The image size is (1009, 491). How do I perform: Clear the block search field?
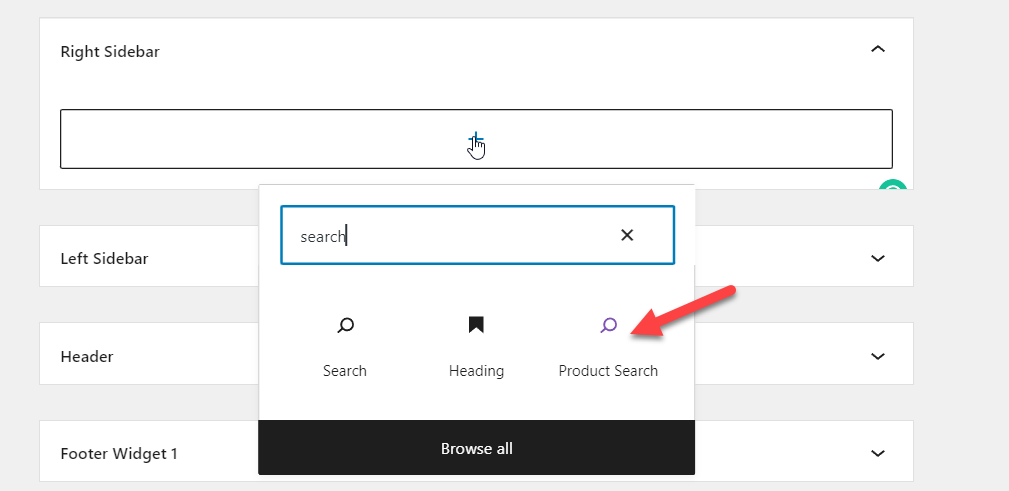(x=627, y=236)
